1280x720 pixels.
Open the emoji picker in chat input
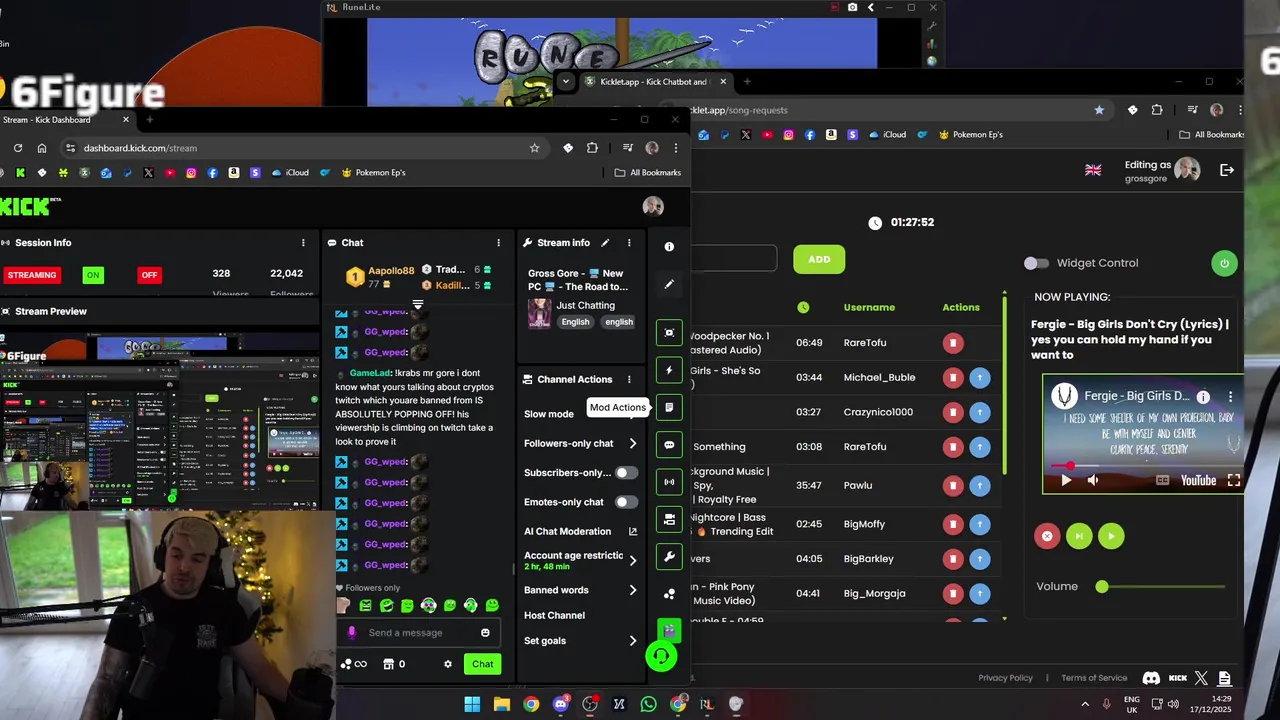tap(485, 633)
